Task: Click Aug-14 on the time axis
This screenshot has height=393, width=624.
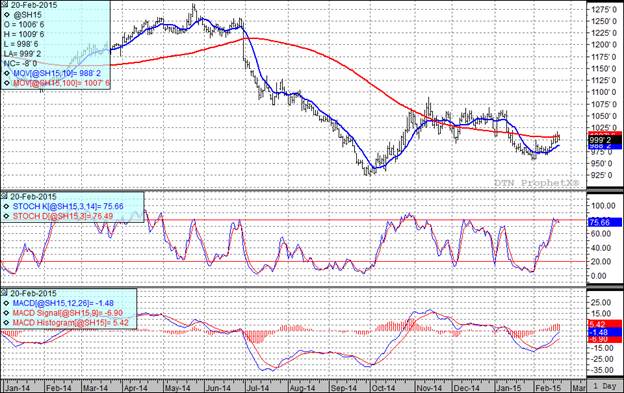Action: point(302,387)
